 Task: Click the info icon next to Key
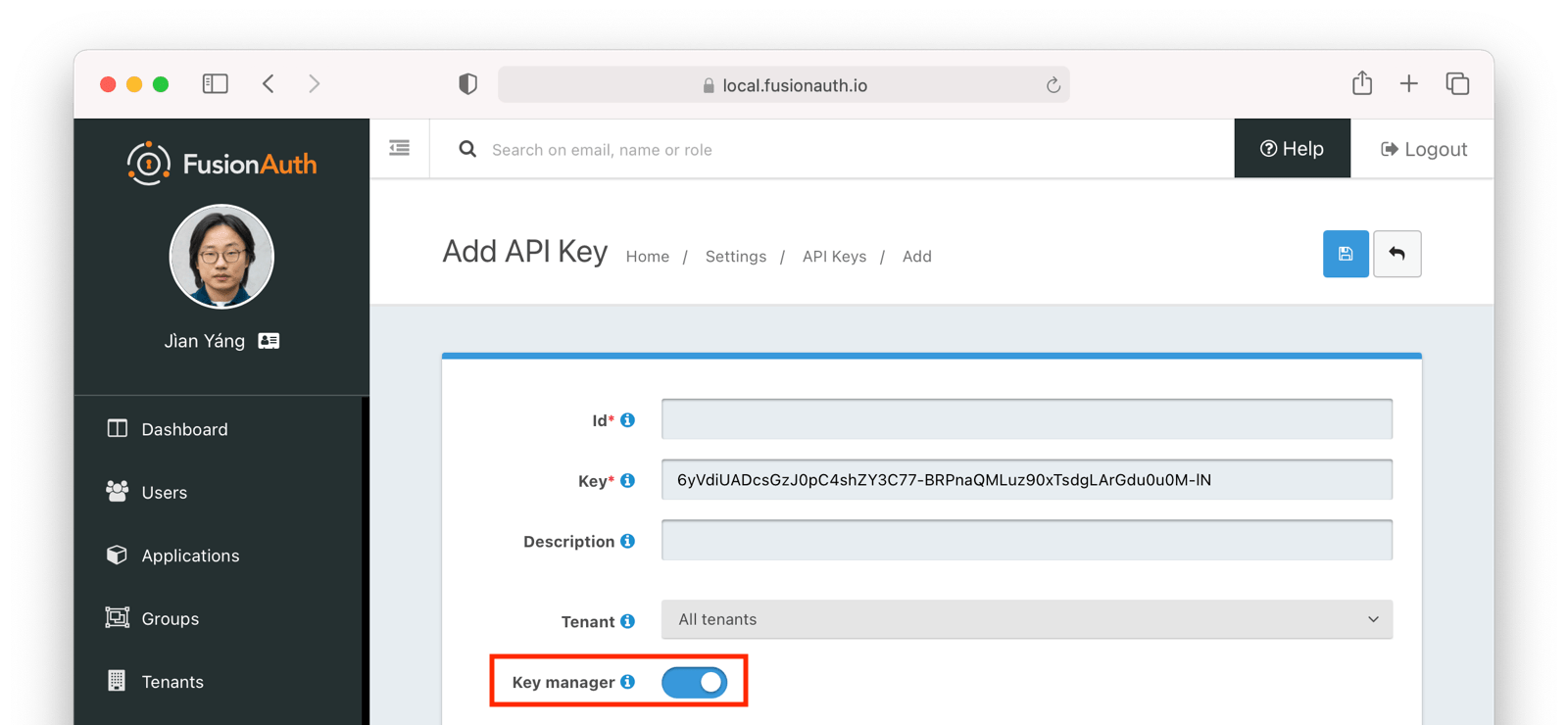point(628,481)
